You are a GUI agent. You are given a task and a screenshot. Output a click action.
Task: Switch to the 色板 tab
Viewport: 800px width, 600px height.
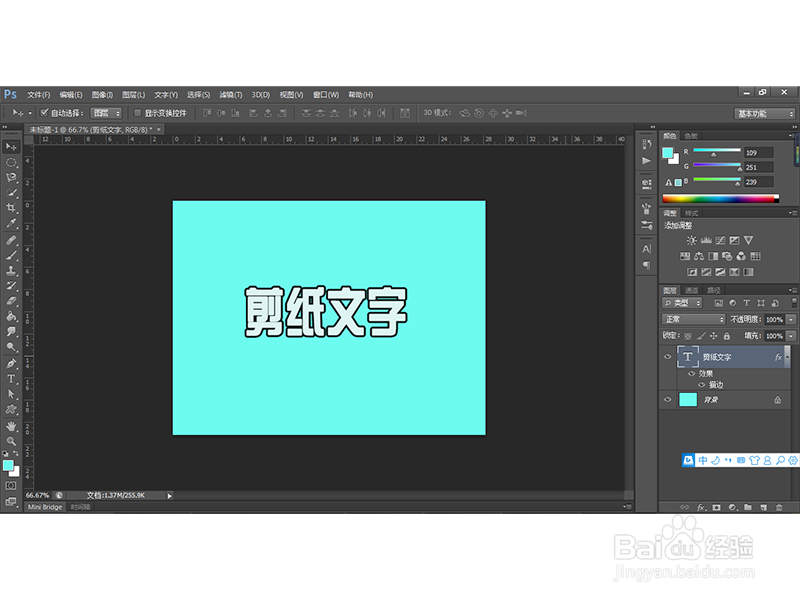point(691,136)
